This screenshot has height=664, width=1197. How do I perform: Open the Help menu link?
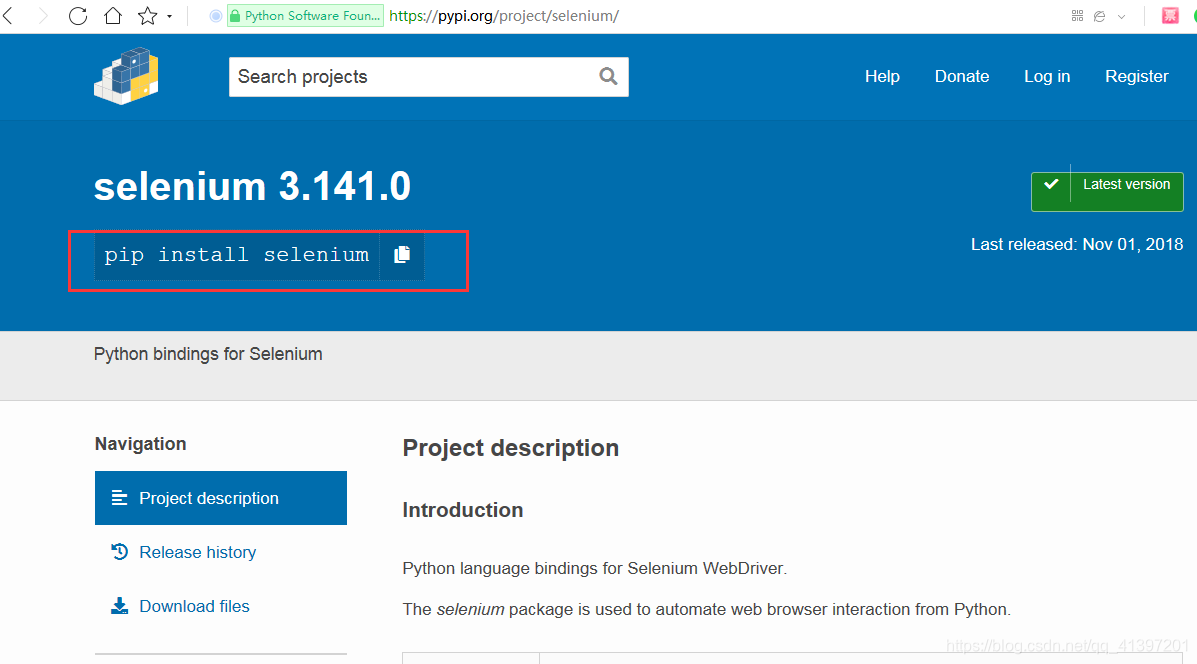coord(882,76)
